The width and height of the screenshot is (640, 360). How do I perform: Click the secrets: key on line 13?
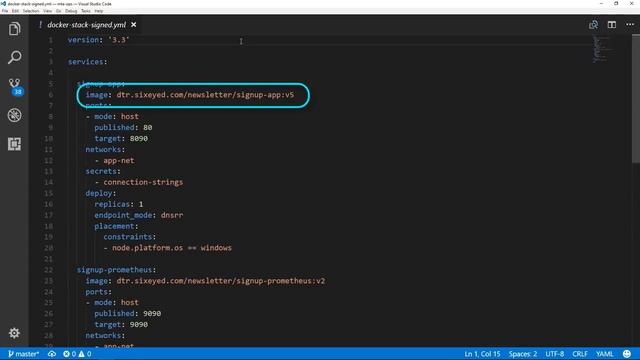pos(103,171)
